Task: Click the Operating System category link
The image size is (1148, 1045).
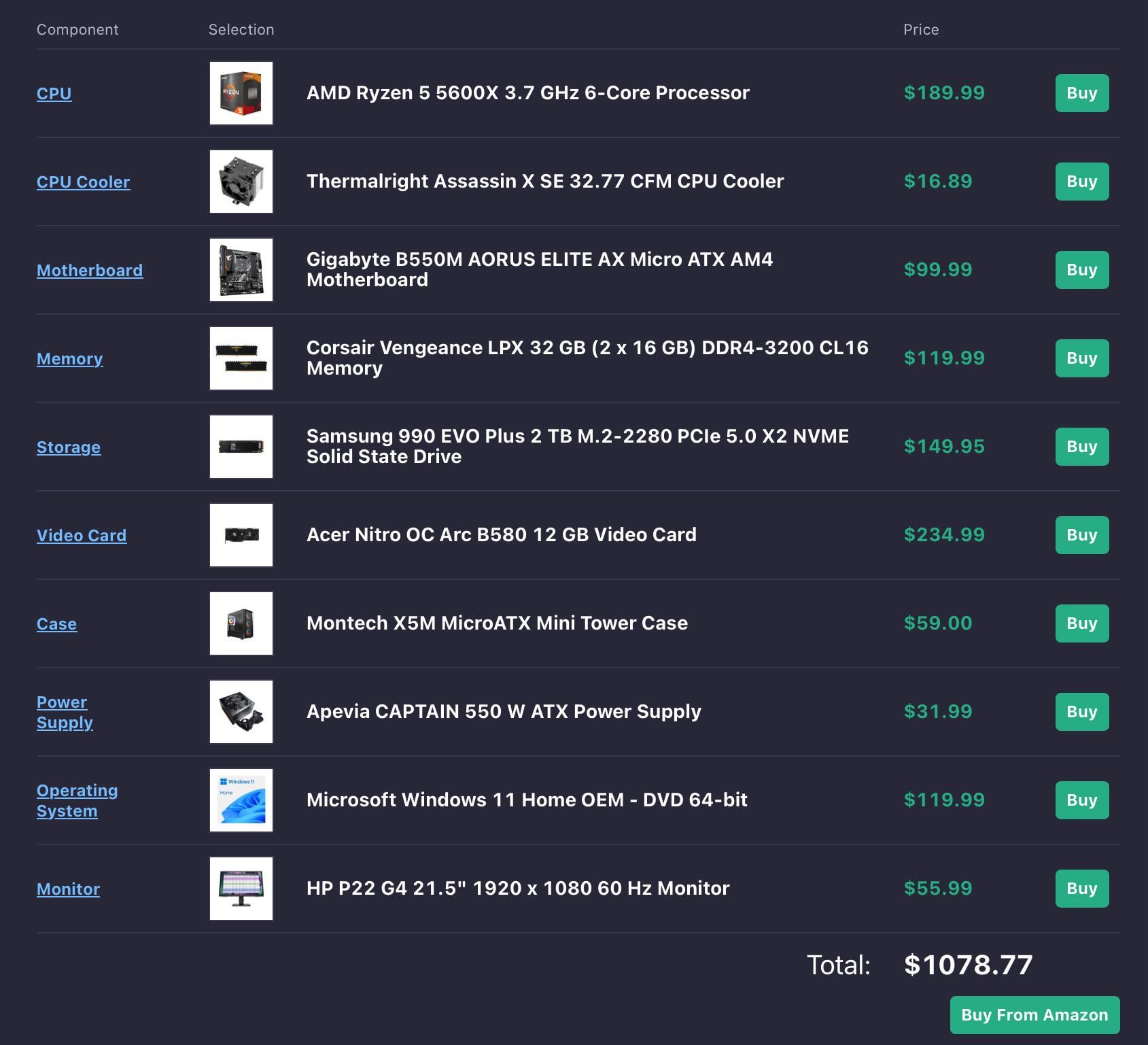Action: [76, 800]
